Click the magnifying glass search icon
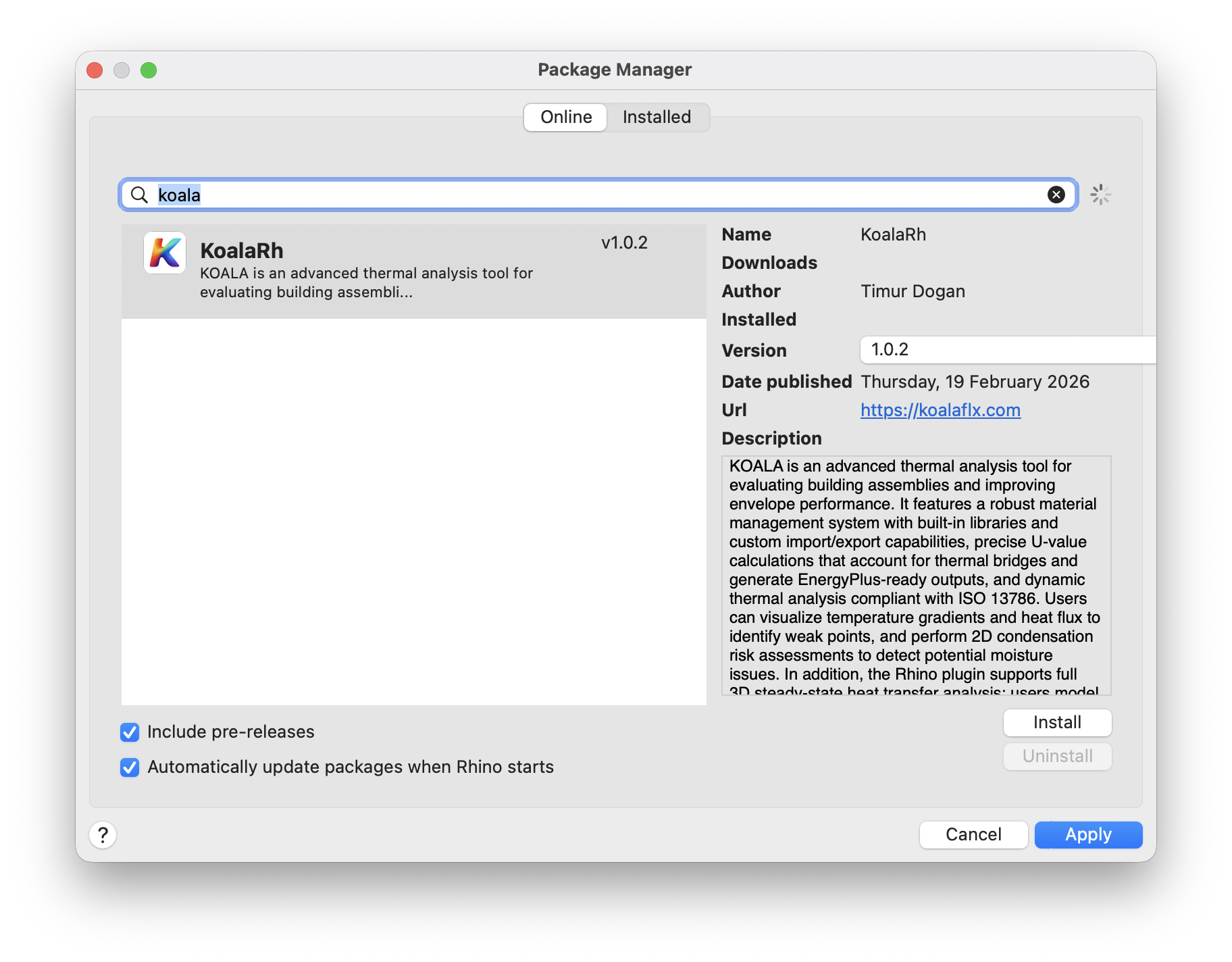This screenshot has height=962, width=1232. point(140,195)
